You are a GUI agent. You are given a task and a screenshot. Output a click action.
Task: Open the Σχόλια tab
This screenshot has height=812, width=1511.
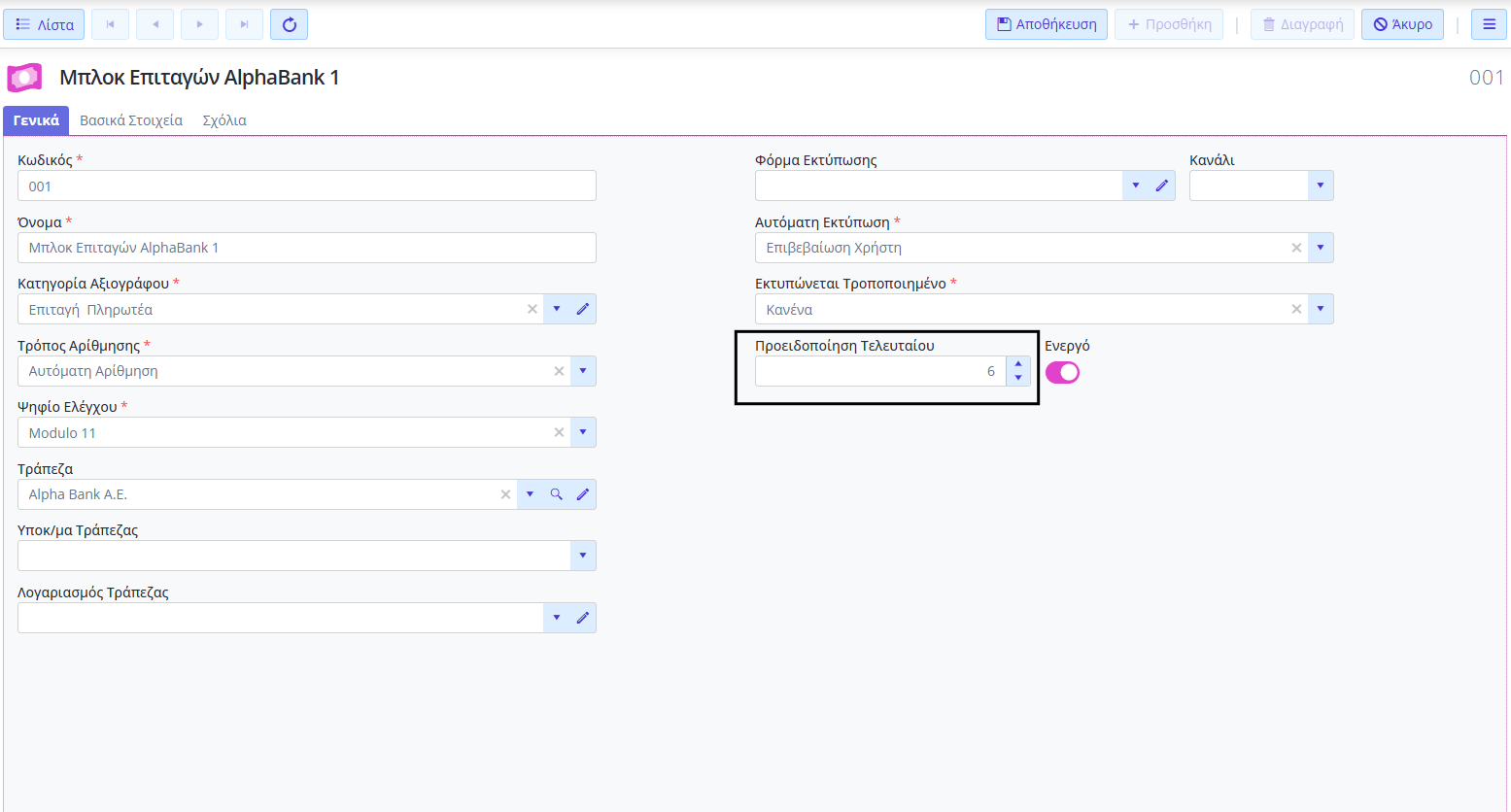click(x=224, y=120)
